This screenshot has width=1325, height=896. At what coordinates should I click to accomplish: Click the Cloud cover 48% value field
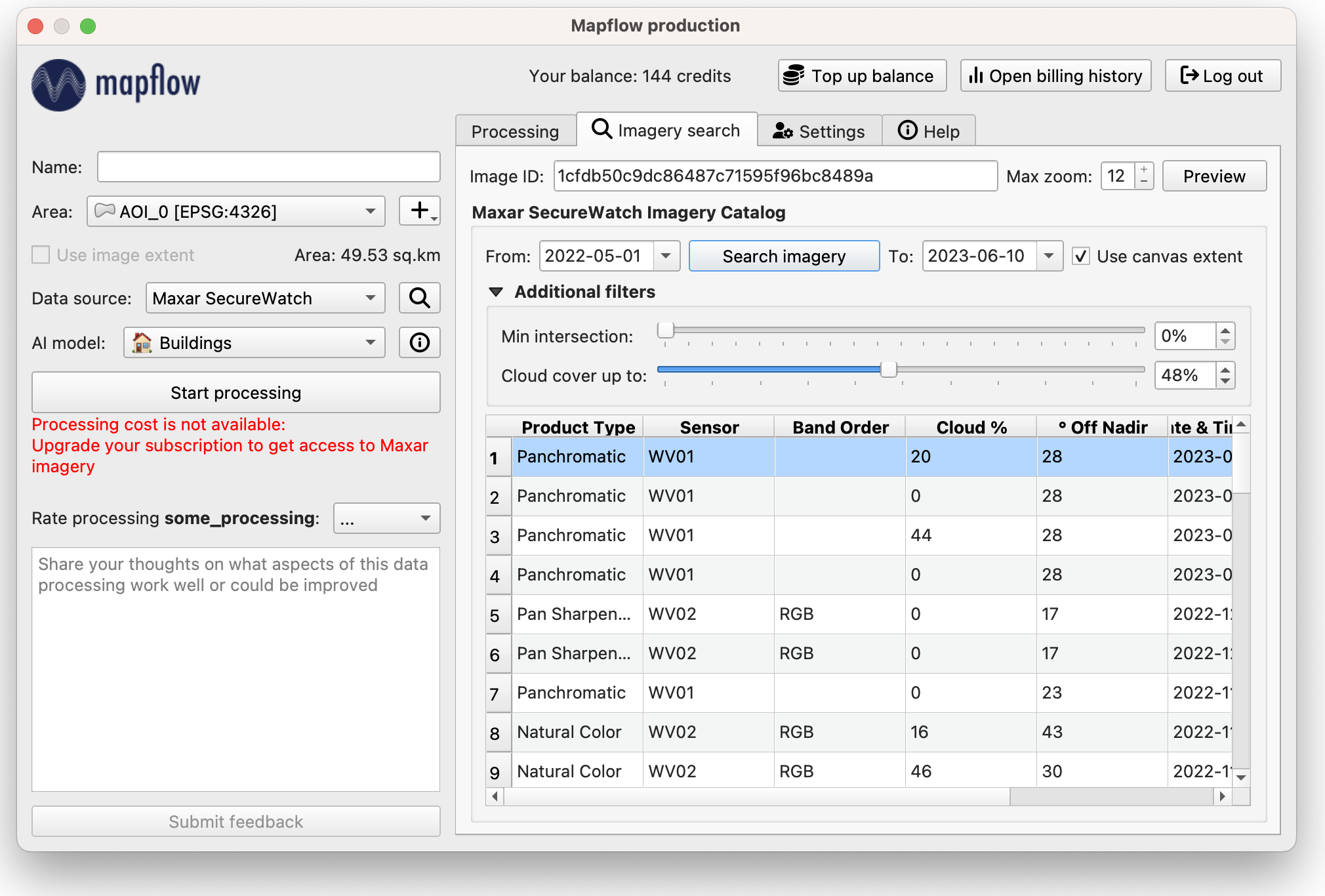(x=1186, y=375)
